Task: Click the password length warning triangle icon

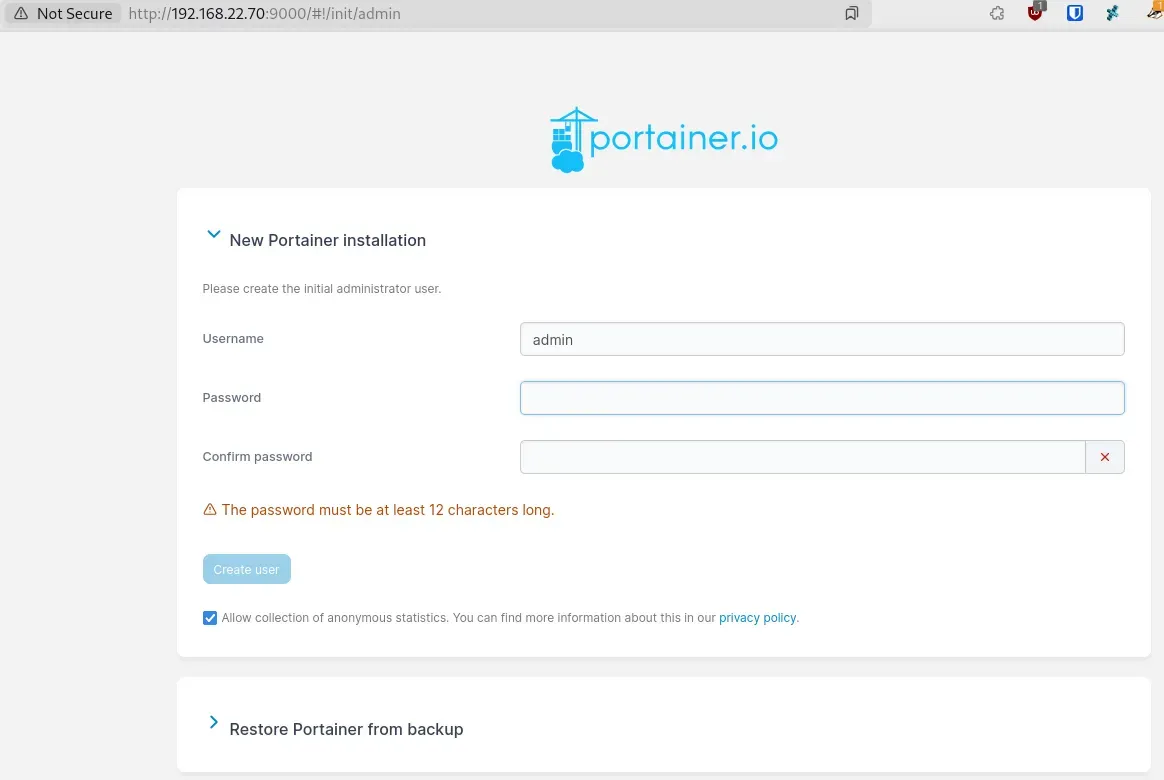Action: coord(210,510)
